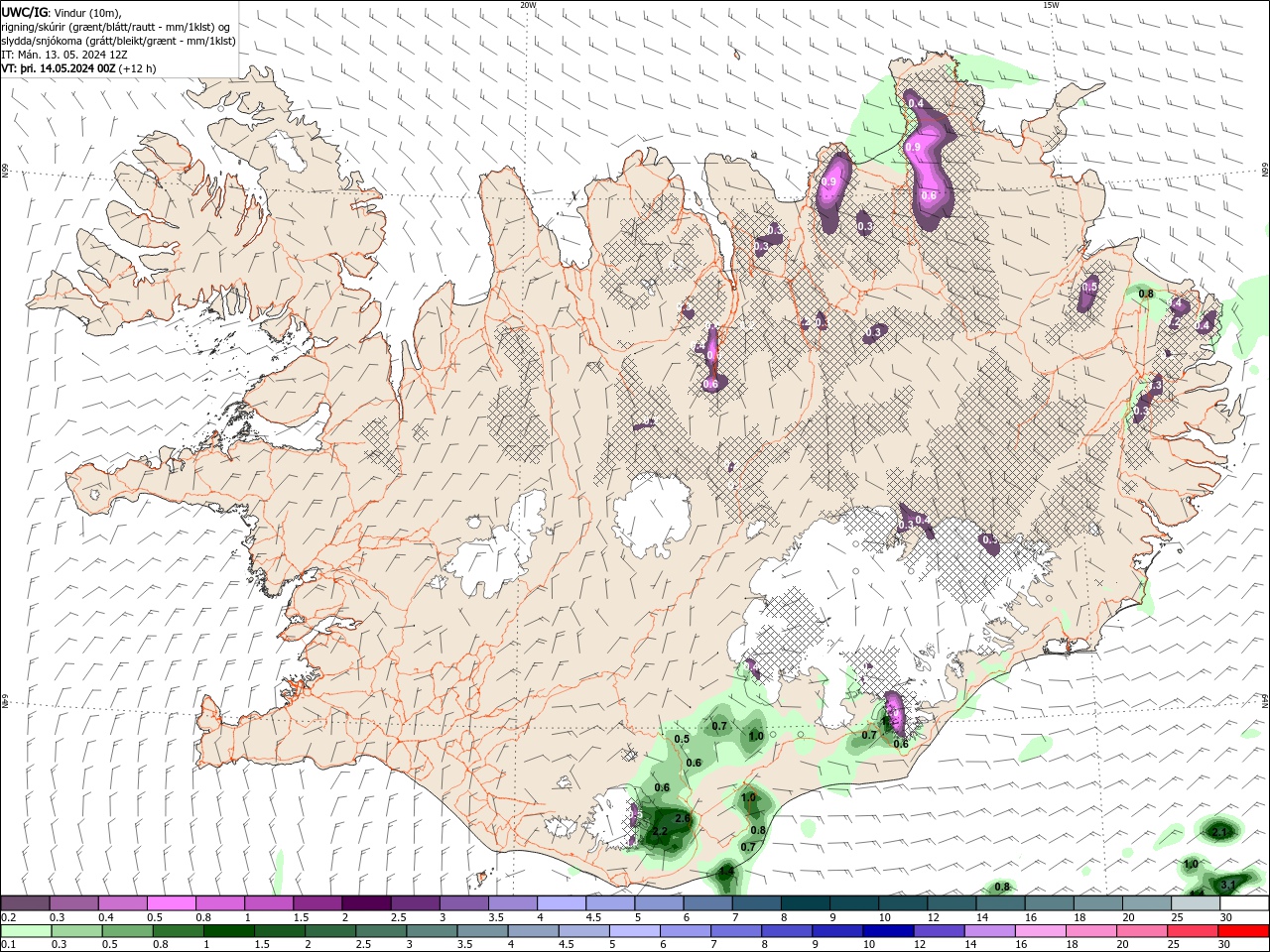Choose the coral red 25 swatch in lower legend
The image size is (1270, 952).
[x=1192, y=931]
